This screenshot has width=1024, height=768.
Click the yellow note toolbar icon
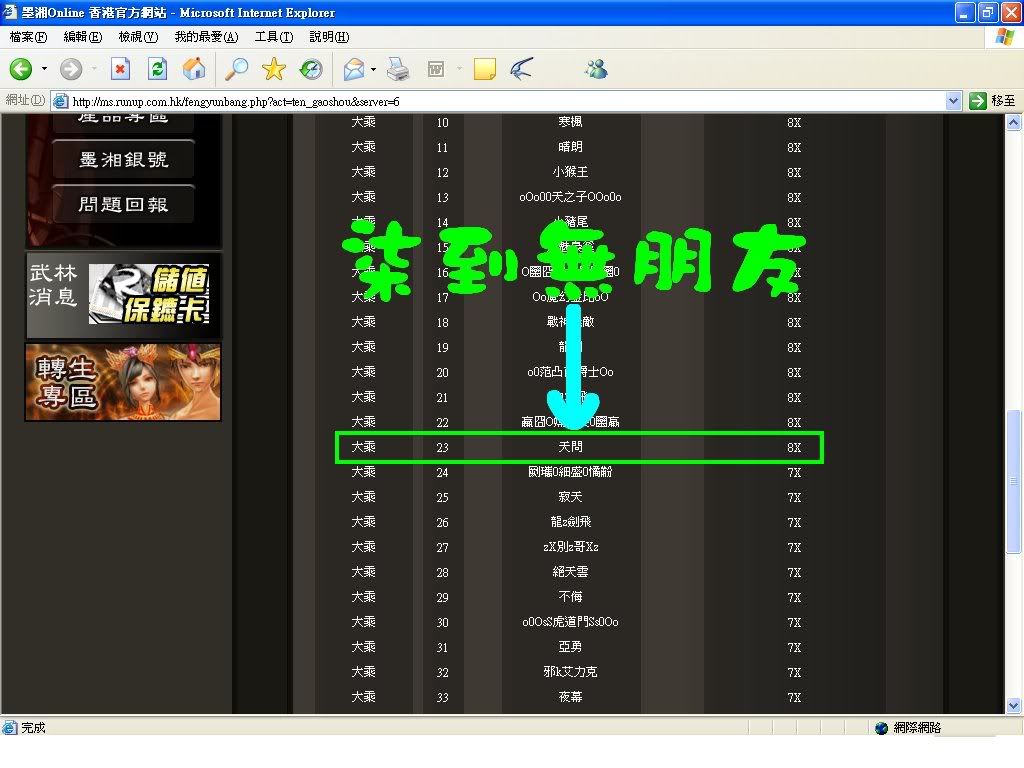point(485,69)
